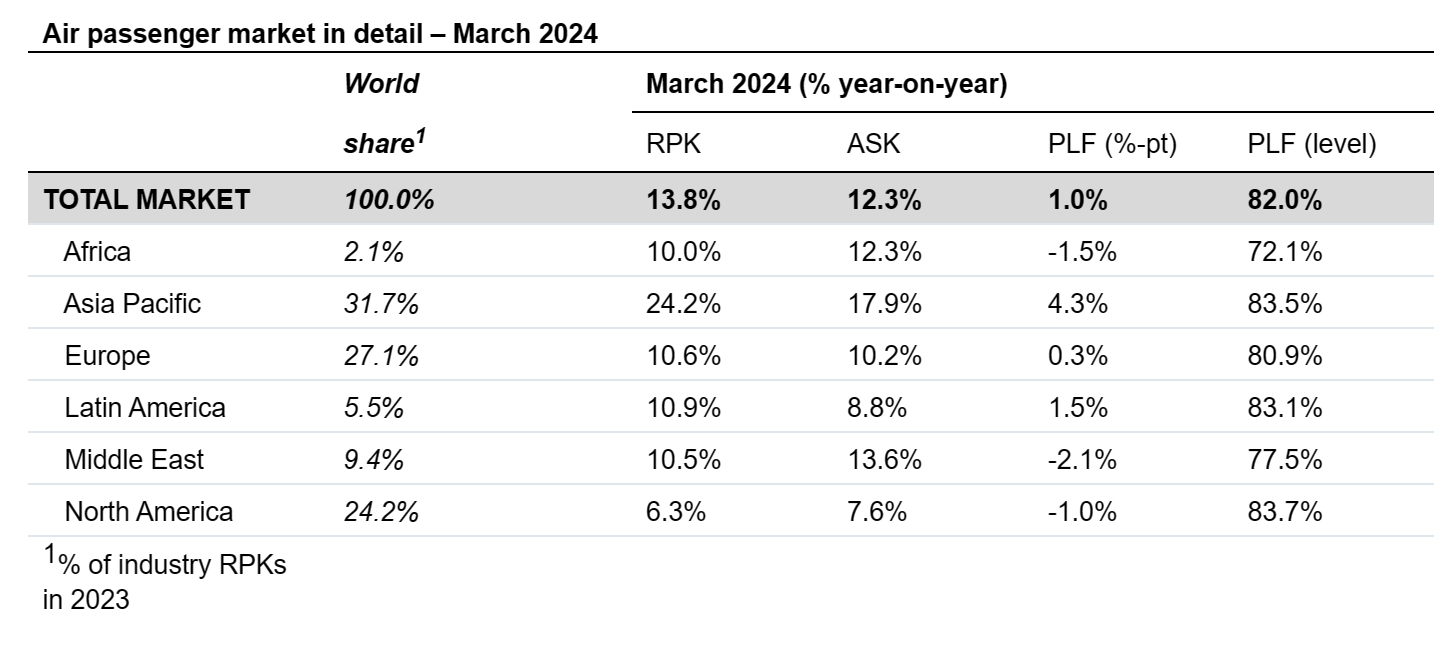
Task: Click the PLF (level) column header
Action: click(x=1312, y=144)
